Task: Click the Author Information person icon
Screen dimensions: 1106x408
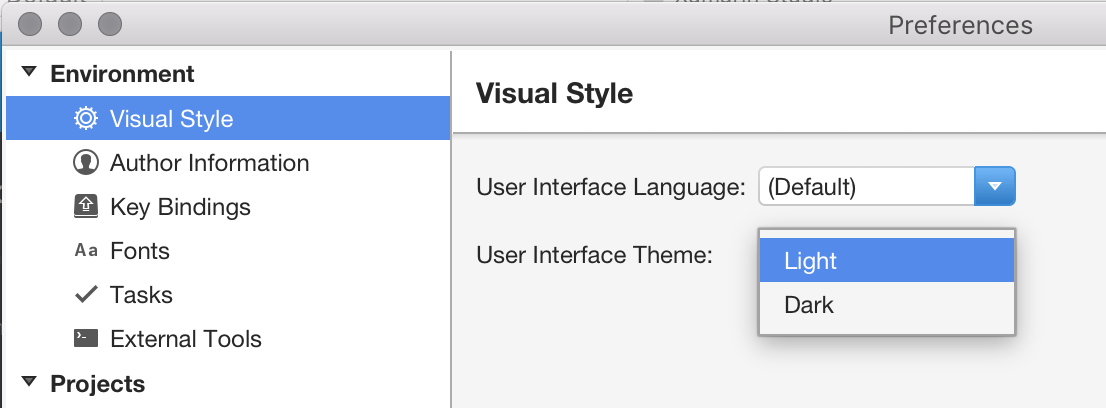Action: point(86,163)
